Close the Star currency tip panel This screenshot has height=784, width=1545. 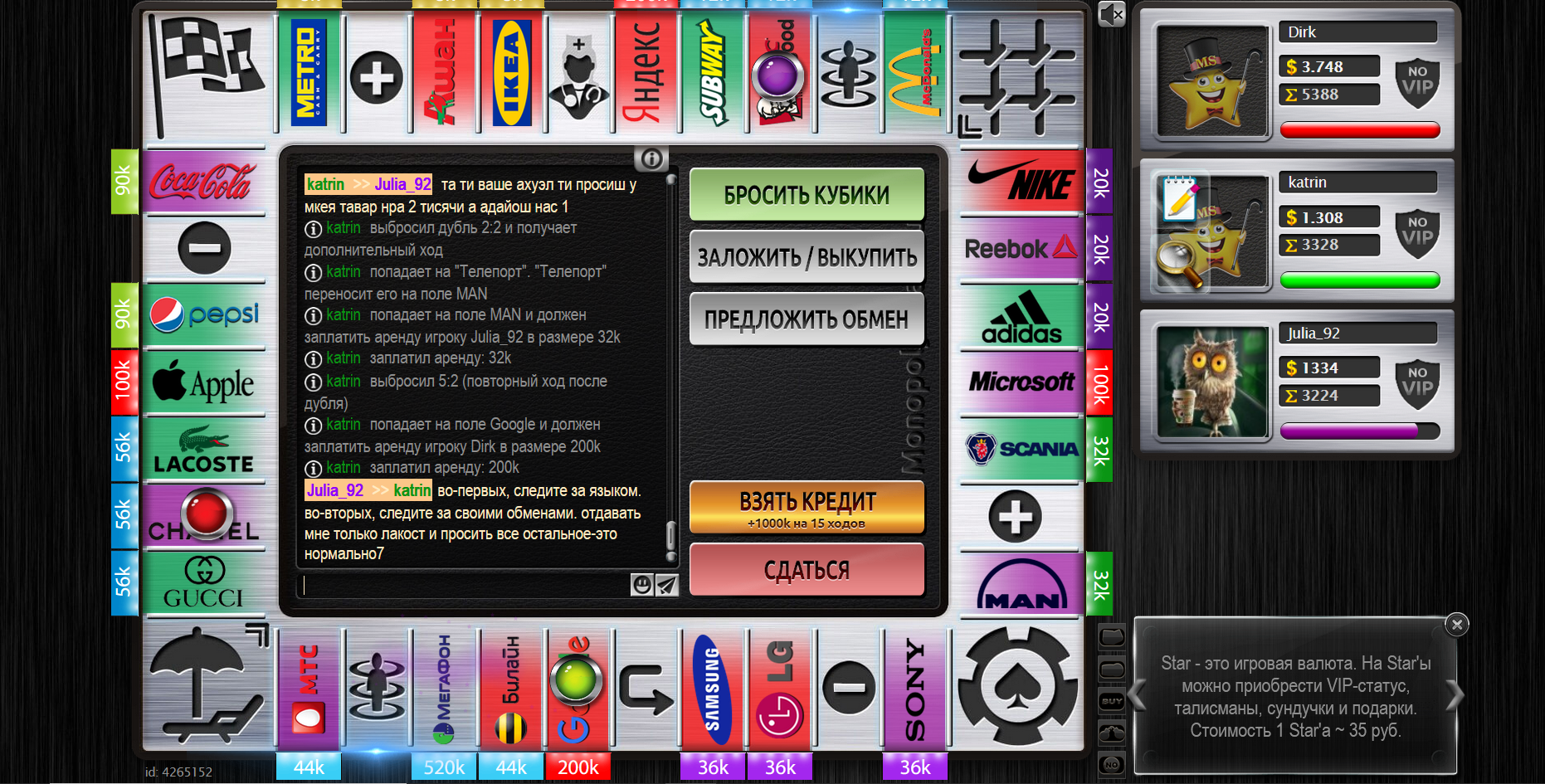tap(1457, 625)
